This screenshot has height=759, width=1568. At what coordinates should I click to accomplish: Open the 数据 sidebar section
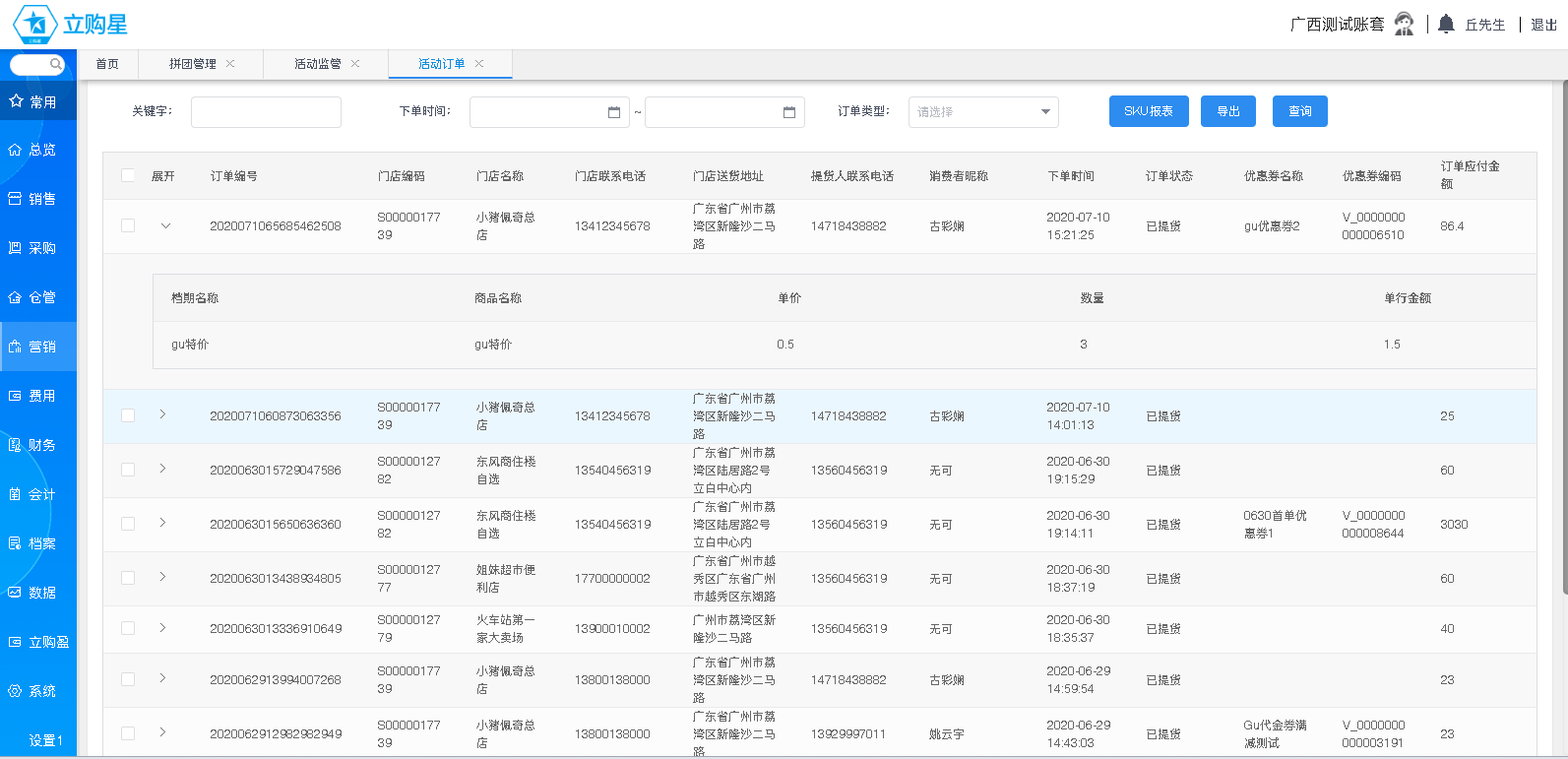tap(38, 593)
